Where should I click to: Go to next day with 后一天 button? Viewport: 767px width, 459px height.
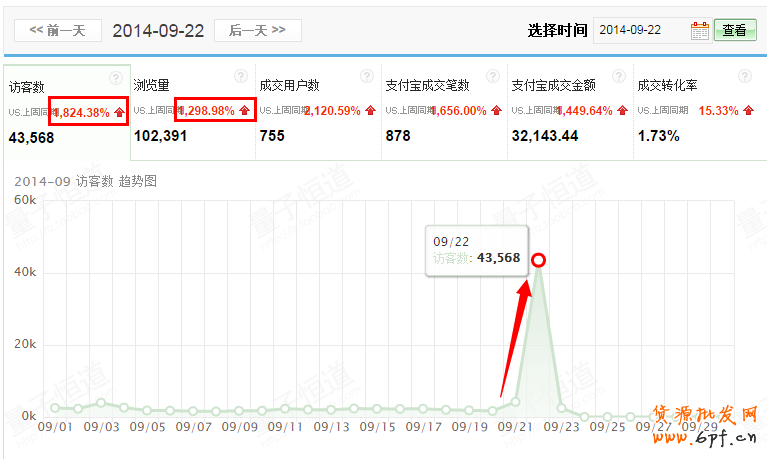pos(257,30)
